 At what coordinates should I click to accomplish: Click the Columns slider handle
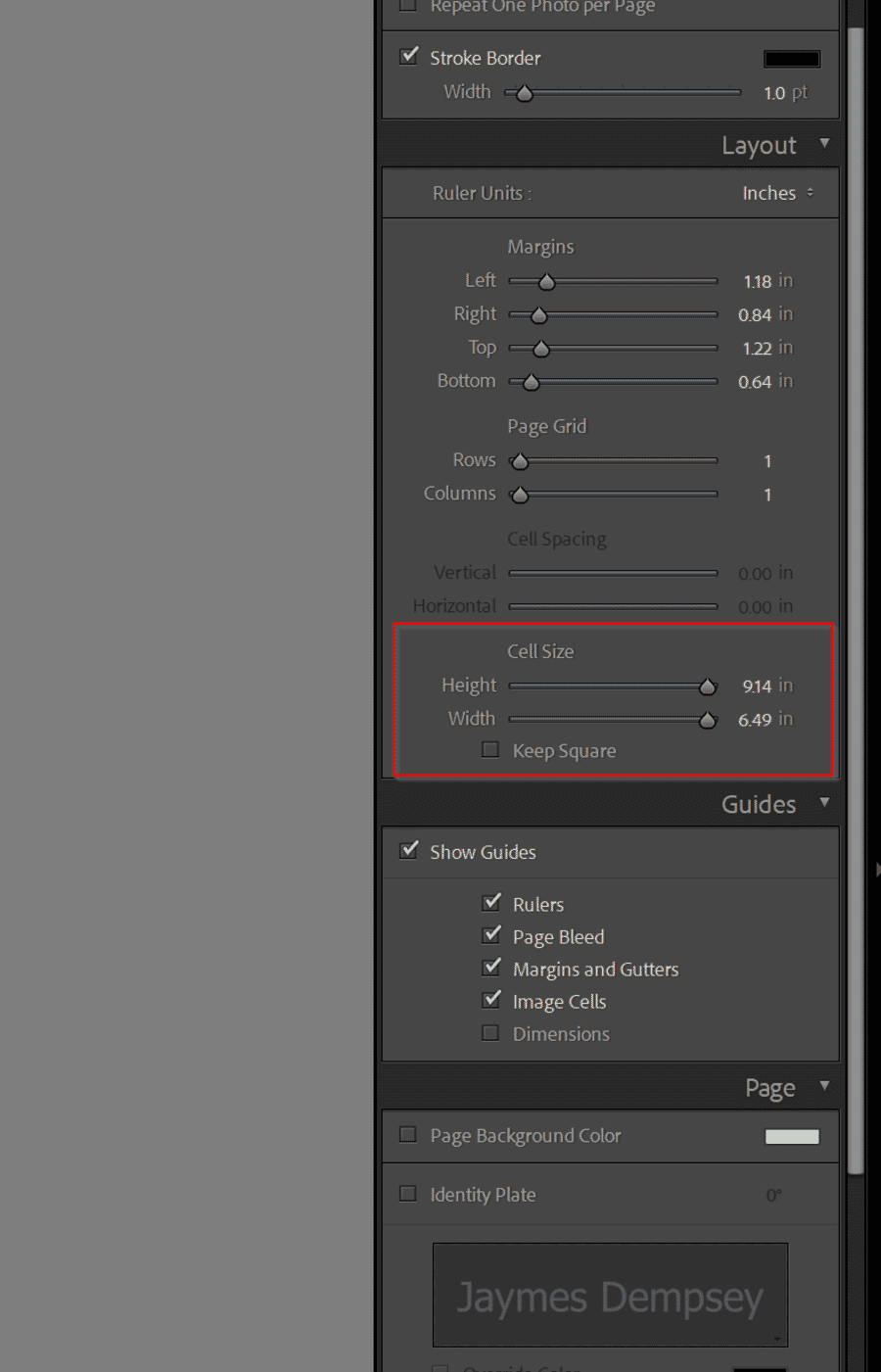pyautogui.click(x=520, y=495)
